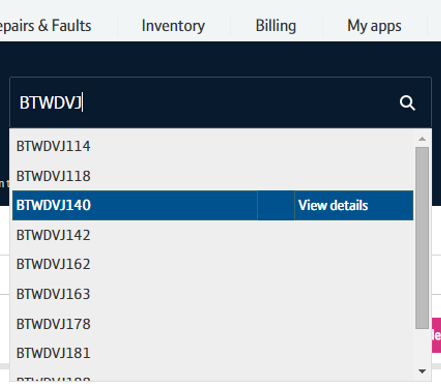Choose the highlighted BTWDVJ140 entry
Viewport: 441px width, 384px height.
click(x=135, y=205)
